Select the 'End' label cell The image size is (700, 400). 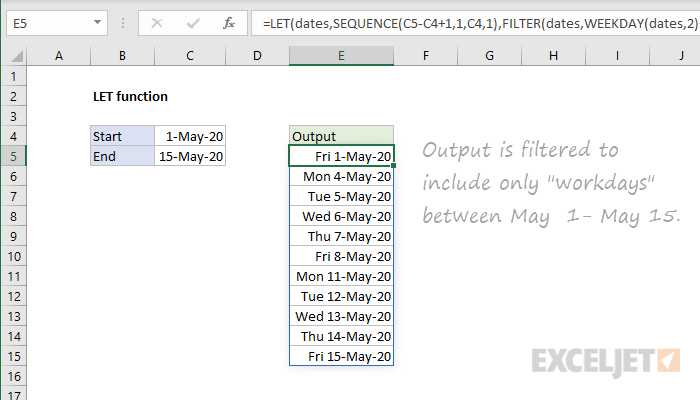click(122, 156)
